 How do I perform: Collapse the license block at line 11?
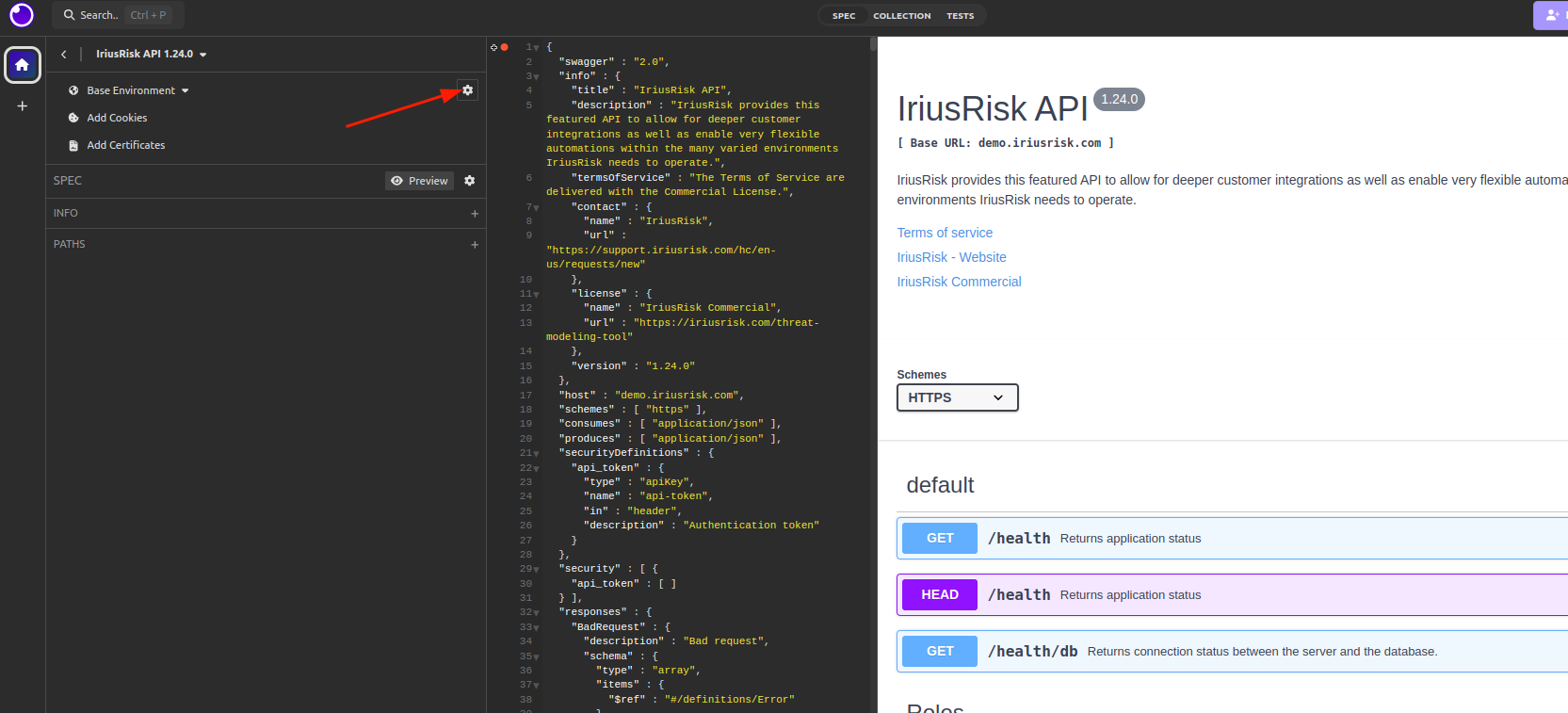pos(536,295)
